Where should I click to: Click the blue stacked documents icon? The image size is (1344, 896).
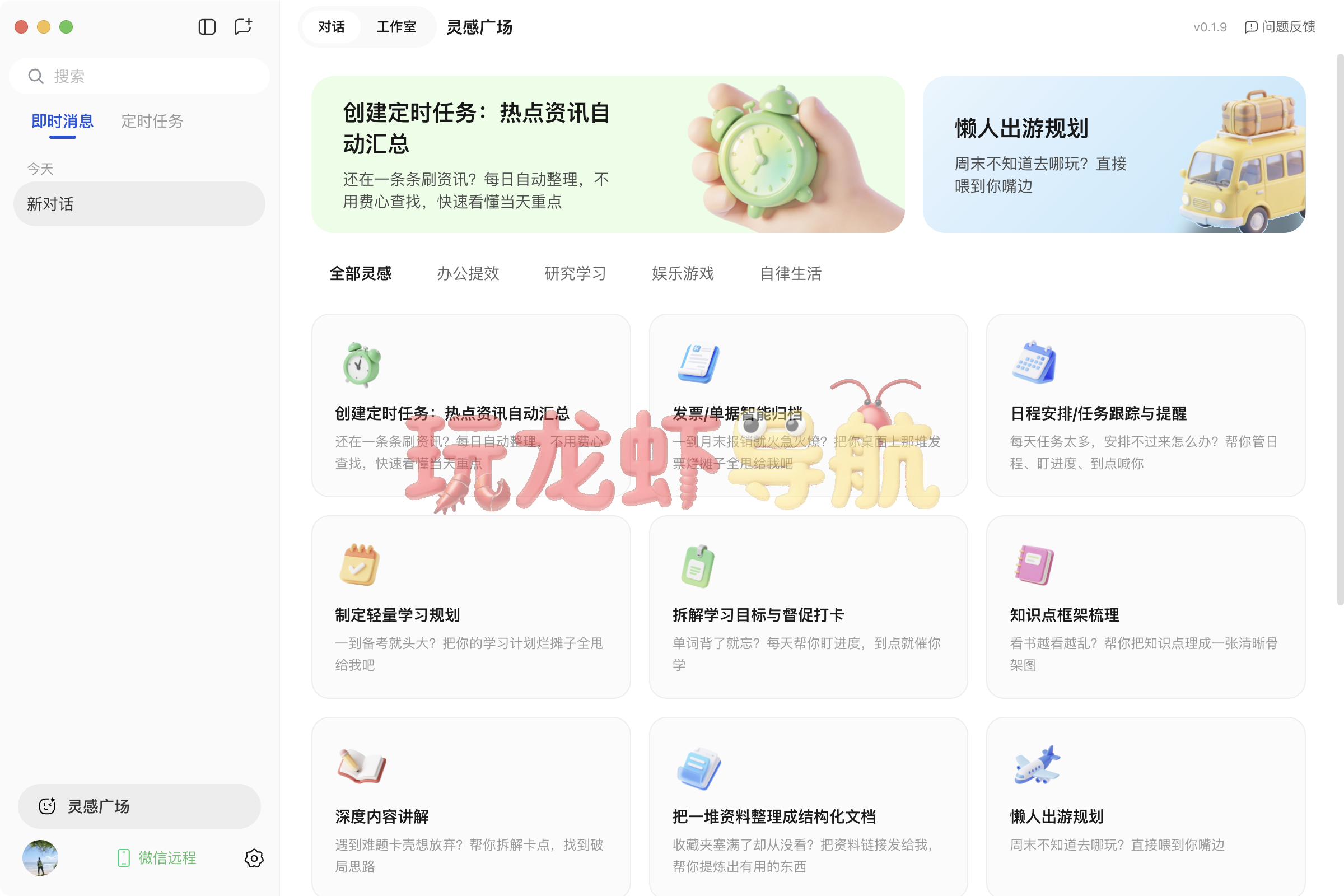click(698, 768)
